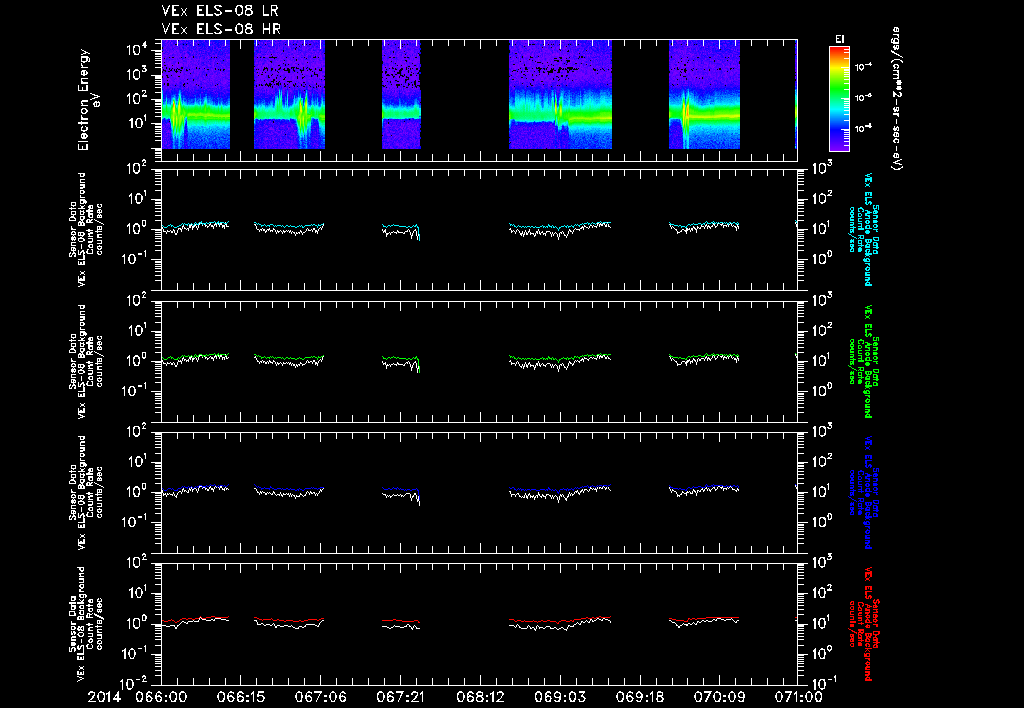Click the red count-rate trace near 069:03
This screenshot has width=1024, height=708.
(559, 622)
